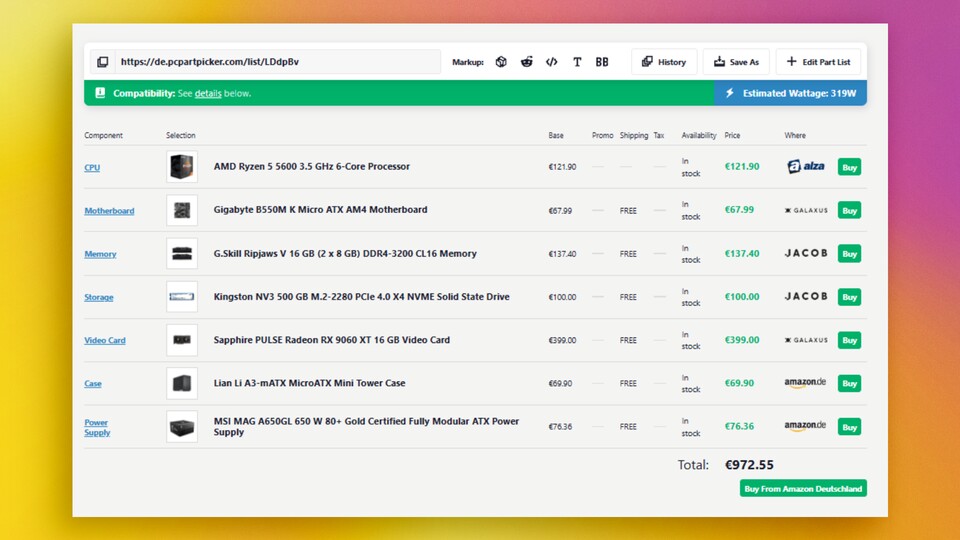Open Lian Li A3-mATX Mini Tower Case name
Screen dimensions: 960x540
(309, 383)
